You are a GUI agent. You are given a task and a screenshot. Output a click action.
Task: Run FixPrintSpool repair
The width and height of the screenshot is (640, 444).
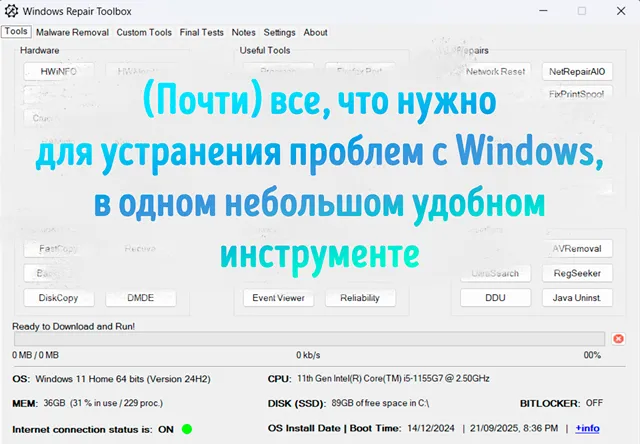click(x=577, y=94)
